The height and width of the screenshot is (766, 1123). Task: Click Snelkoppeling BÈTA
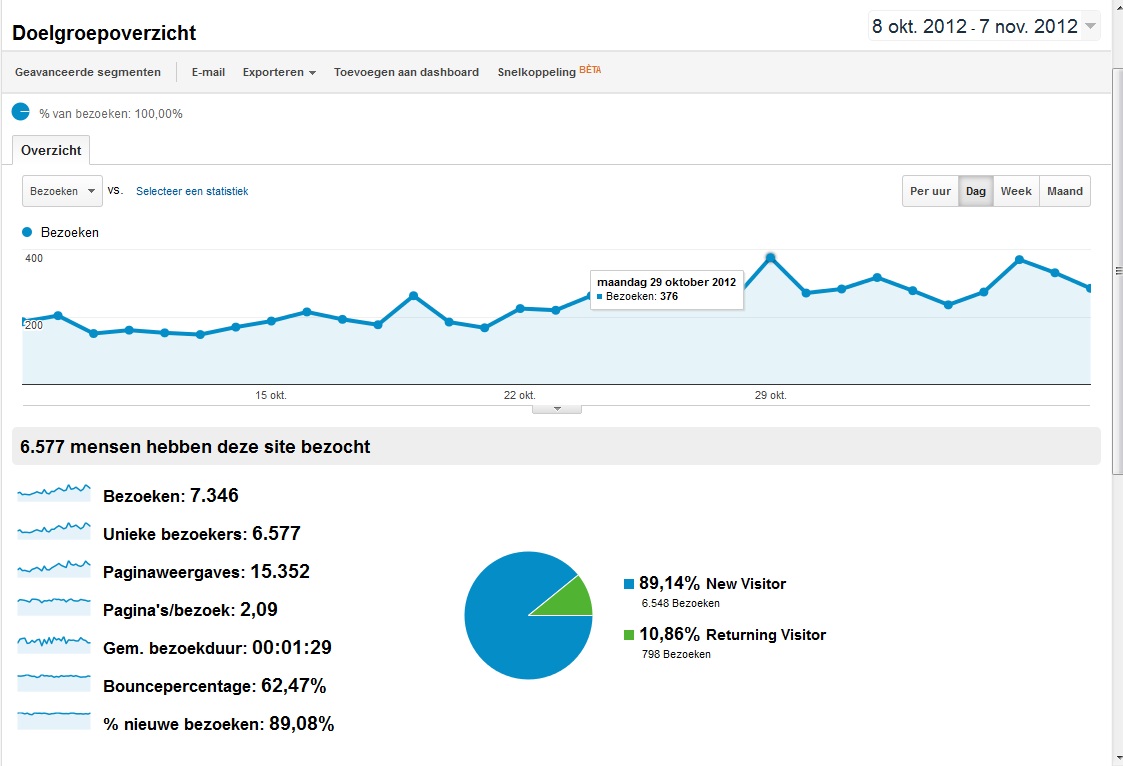pyautogui.click(x=549, y=72)
